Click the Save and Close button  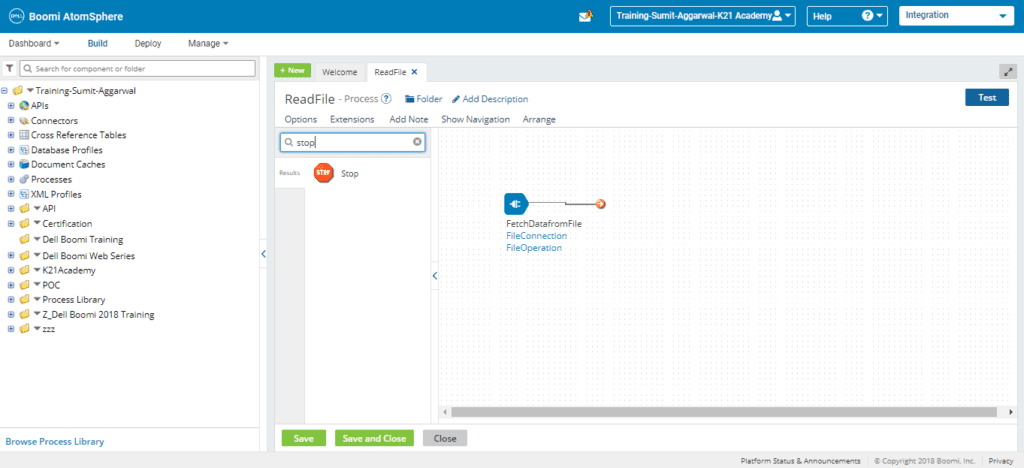[374, 439]
